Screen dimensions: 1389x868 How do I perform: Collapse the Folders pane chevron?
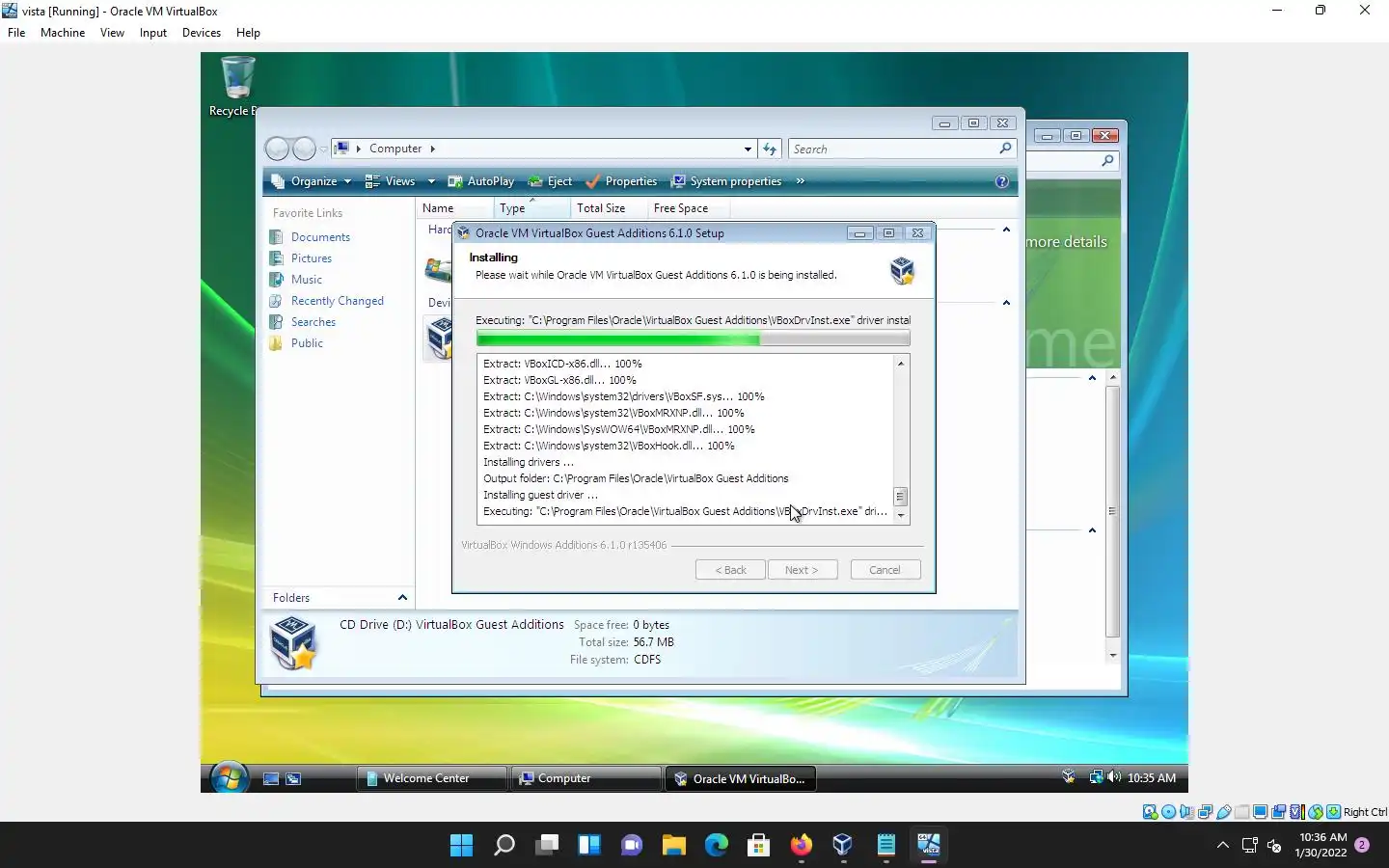tap(402, 598)
